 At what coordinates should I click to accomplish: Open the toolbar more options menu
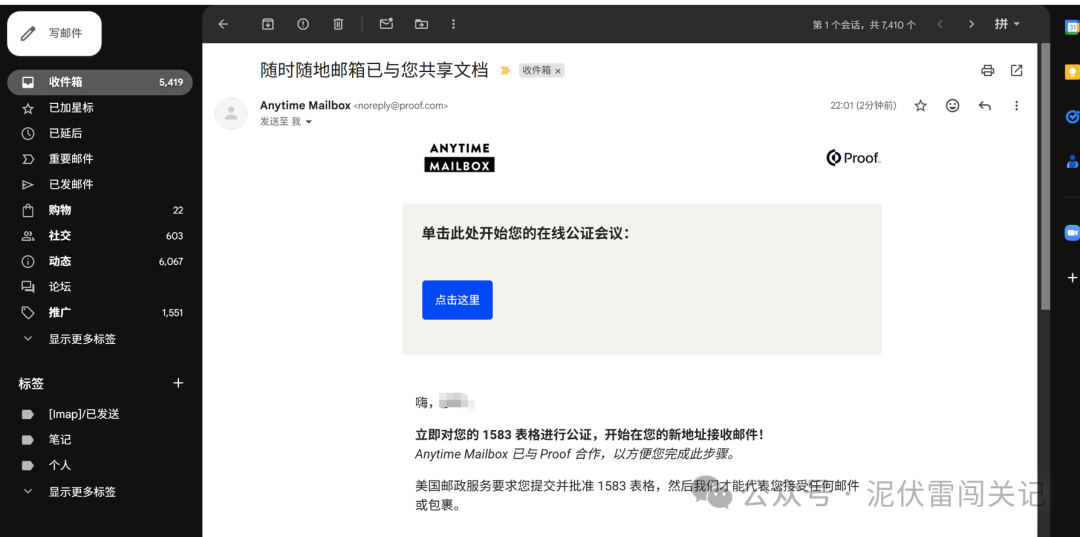coord(453,24)
